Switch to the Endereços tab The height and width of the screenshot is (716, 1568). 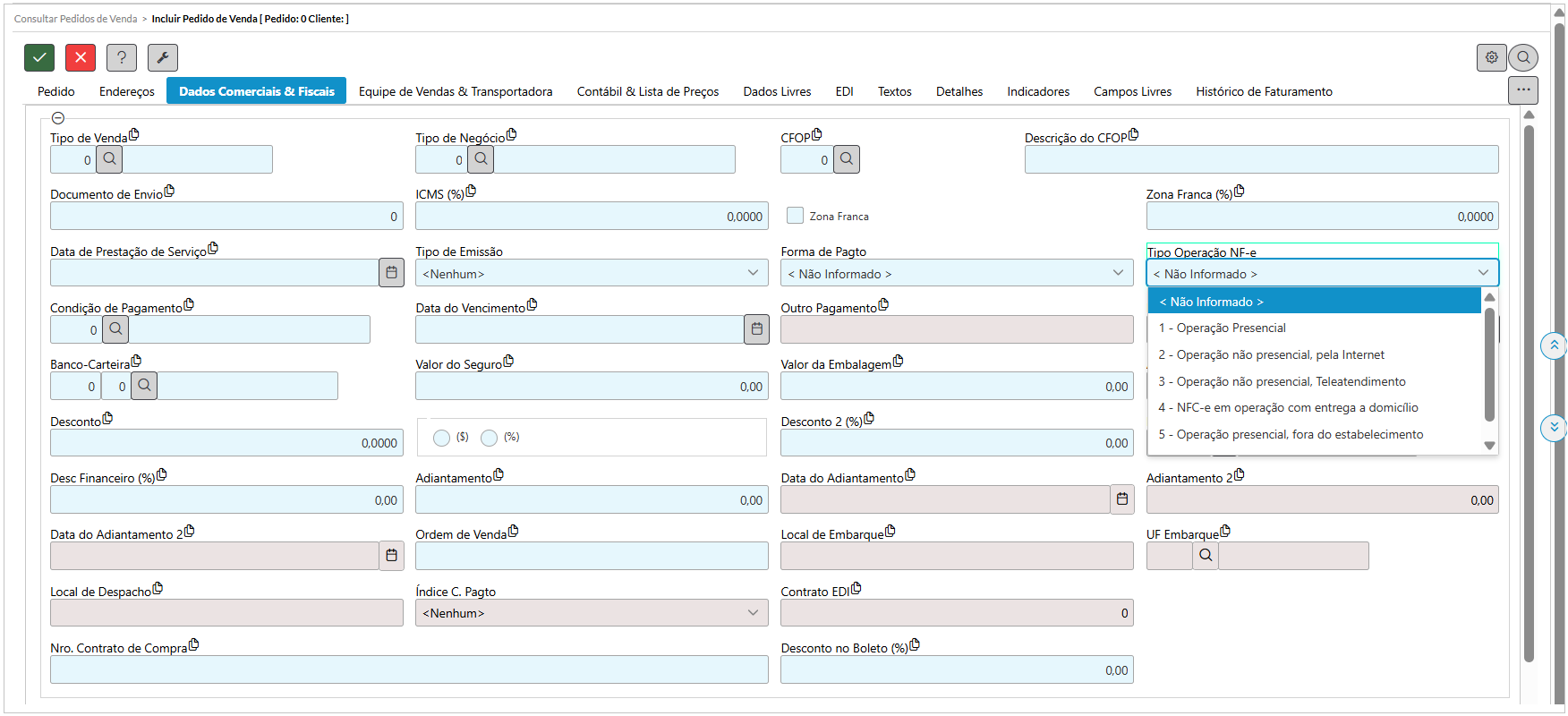[127, 91]
